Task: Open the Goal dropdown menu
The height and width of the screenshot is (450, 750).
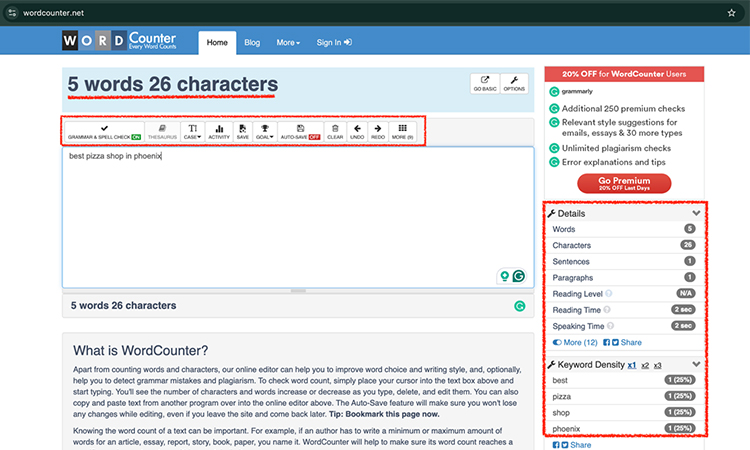Action: [264, 131]
